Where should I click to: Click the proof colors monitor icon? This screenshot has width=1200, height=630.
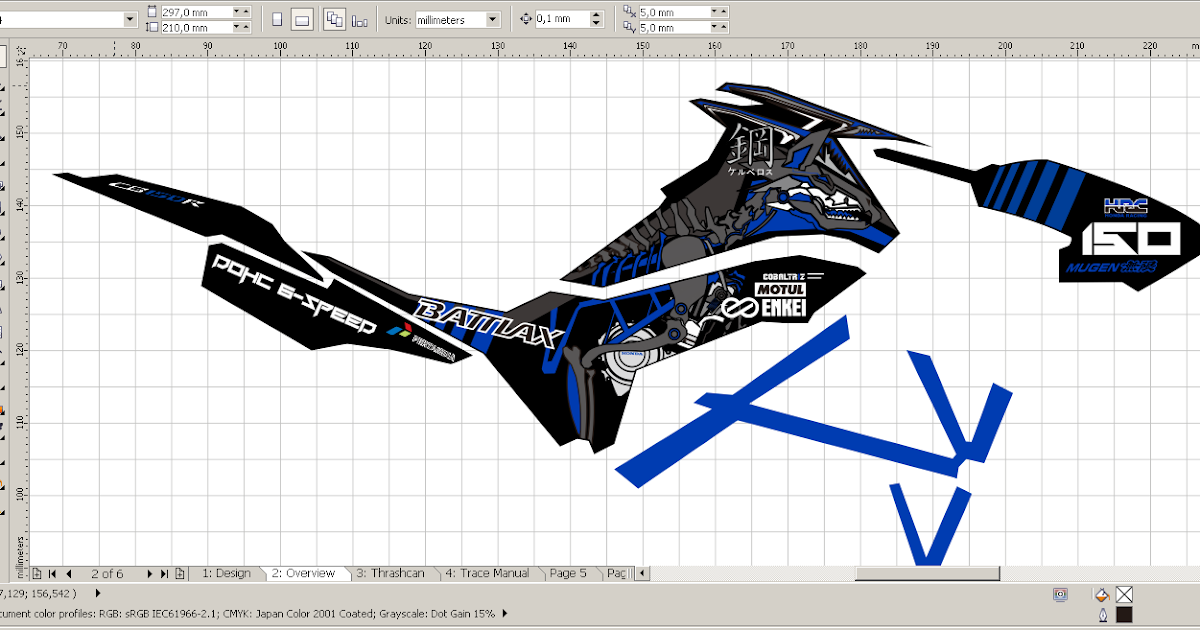tap(1059, 595)
